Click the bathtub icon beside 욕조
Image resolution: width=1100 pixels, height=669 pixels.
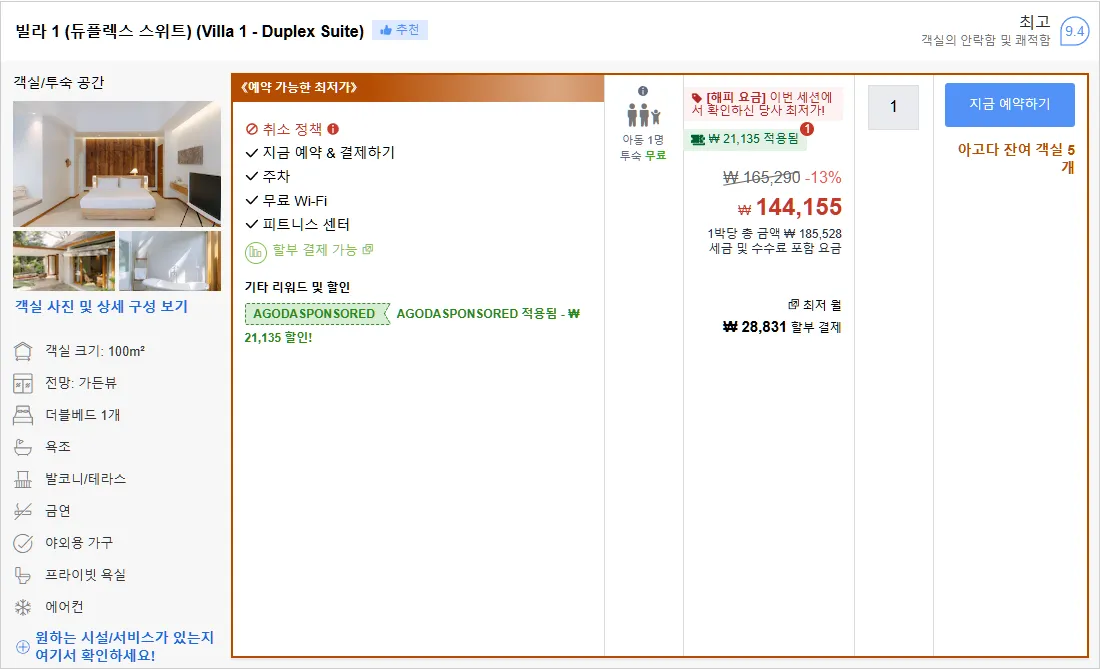point(23,447)
